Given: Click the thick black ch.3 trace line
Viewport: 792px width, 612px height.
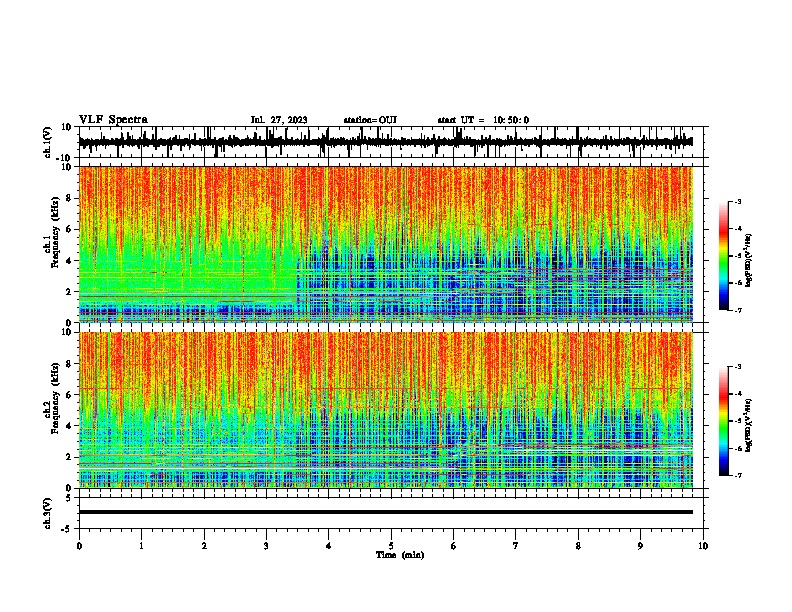Looking at the screenshot, I should [x=386, y=512].
